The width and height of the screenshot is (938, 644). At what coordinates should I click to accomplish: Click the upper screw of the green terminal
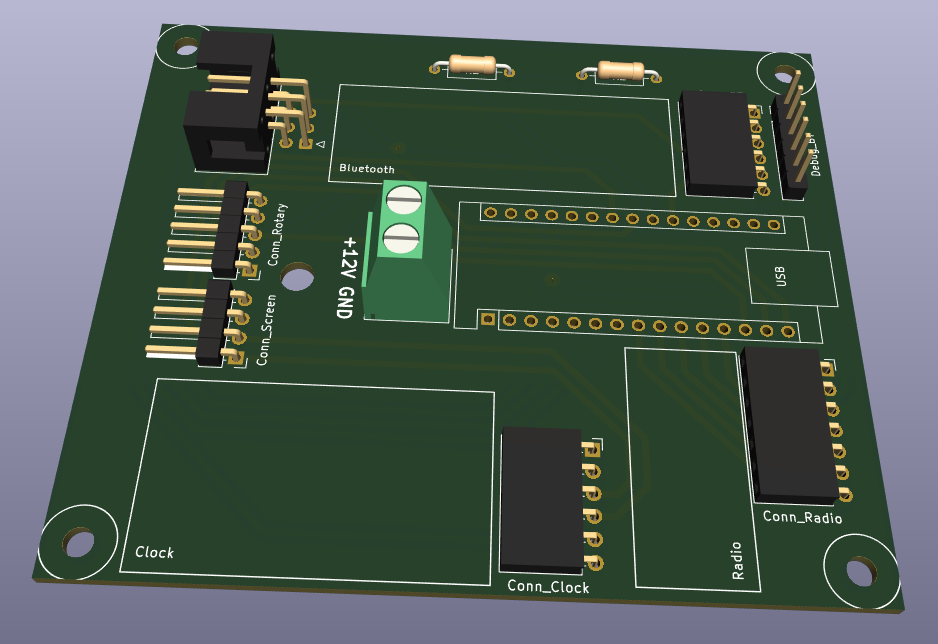[404, 200]
